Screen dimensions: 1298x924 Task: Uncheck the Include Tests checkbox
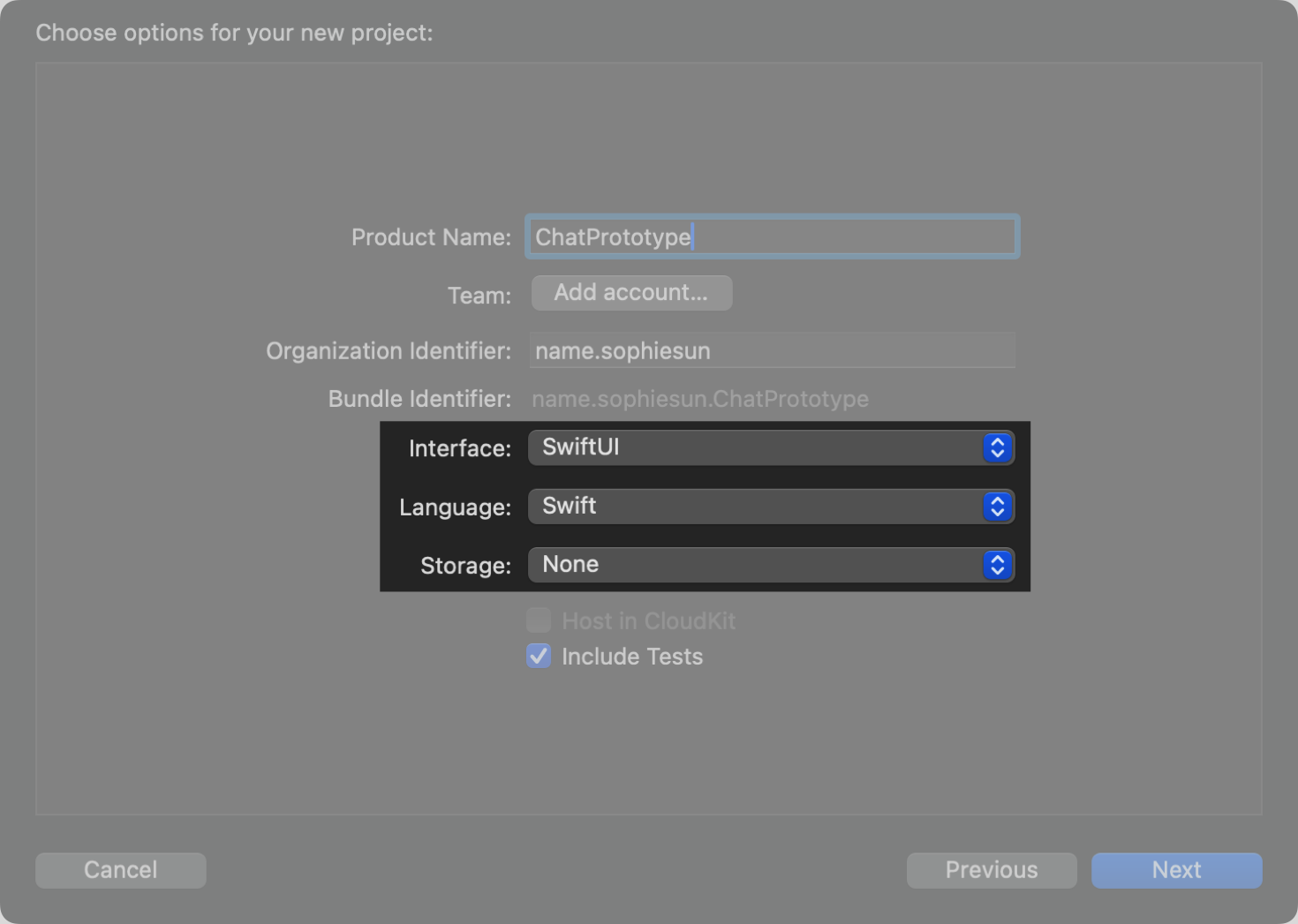[x=539, y=656]
